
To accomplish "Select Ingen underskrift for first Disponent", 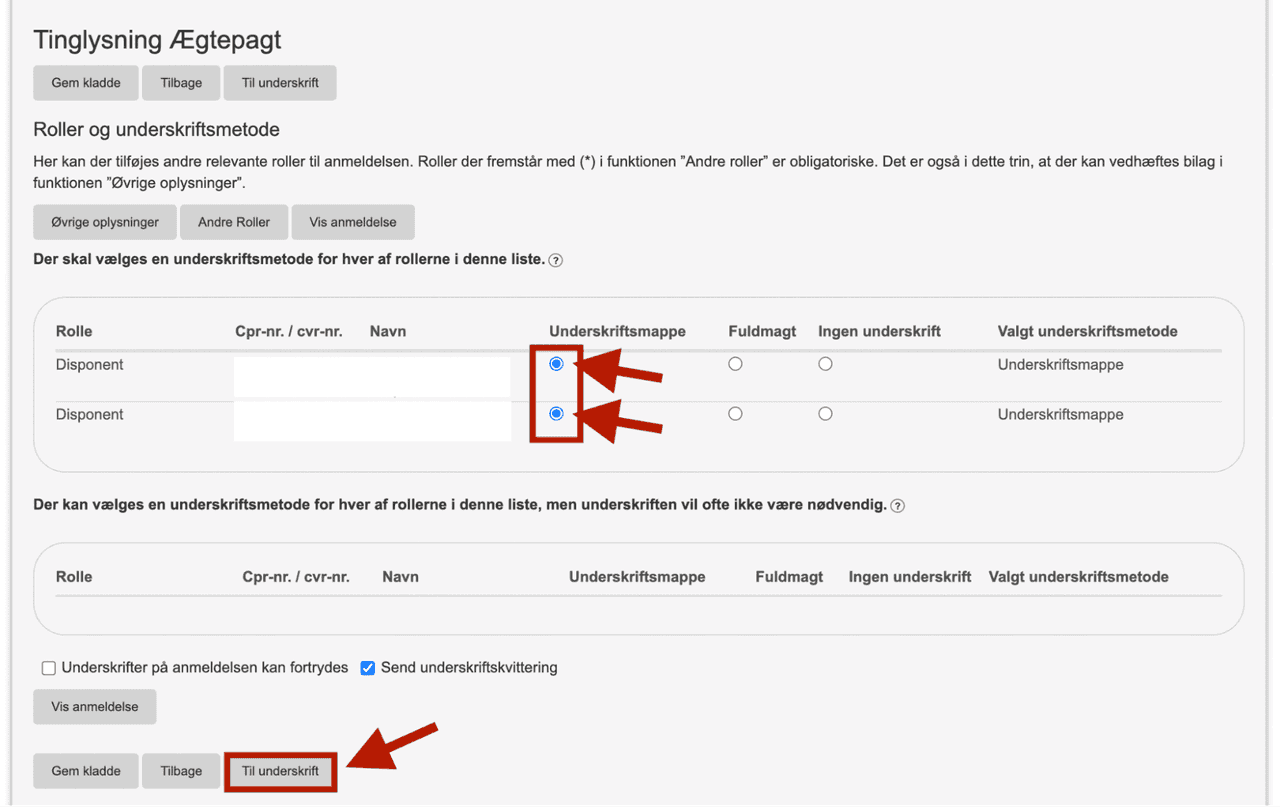I will pos(825,364).
